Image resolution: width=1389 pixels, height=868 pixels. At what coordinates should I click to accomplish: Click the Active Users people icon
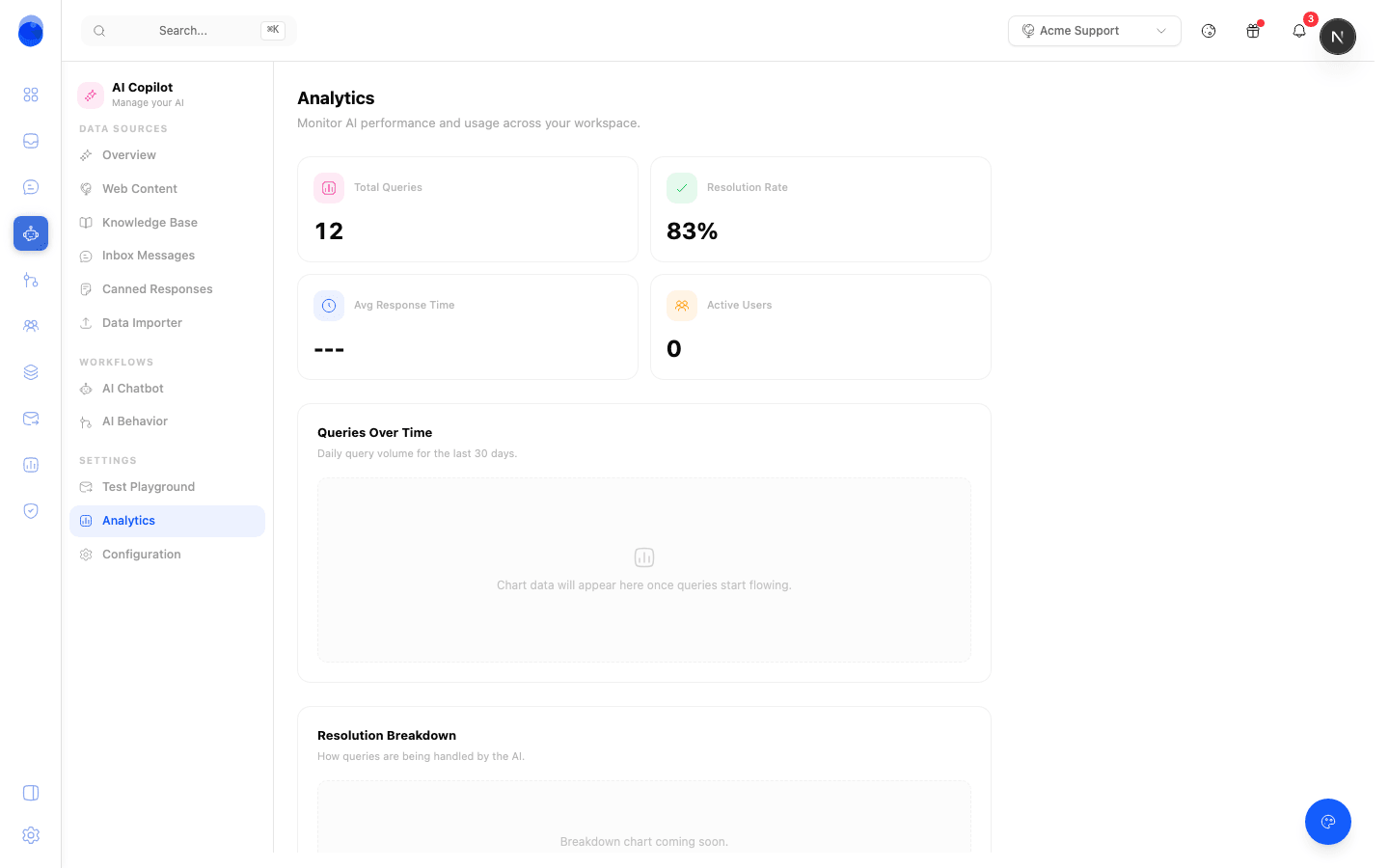682,306
